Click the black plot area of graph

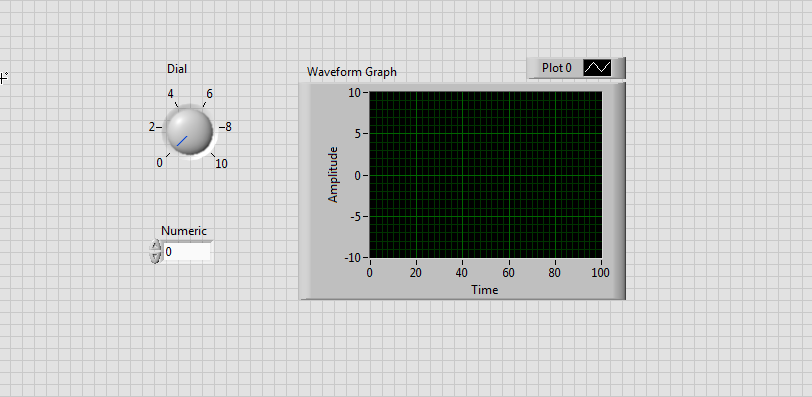[x=486, y=175]
